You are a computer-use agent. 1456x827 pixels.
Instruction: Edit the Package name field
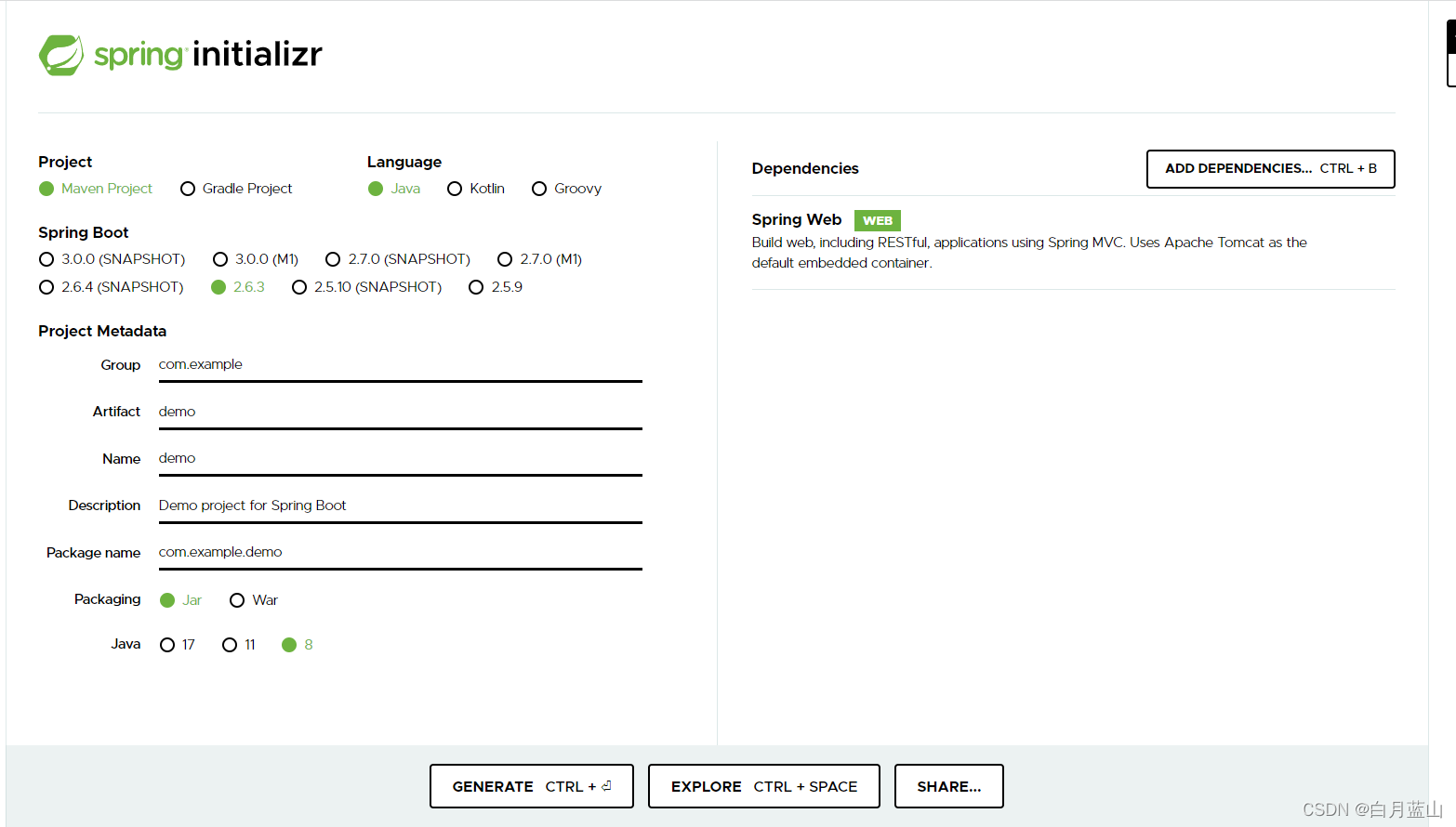400,553
